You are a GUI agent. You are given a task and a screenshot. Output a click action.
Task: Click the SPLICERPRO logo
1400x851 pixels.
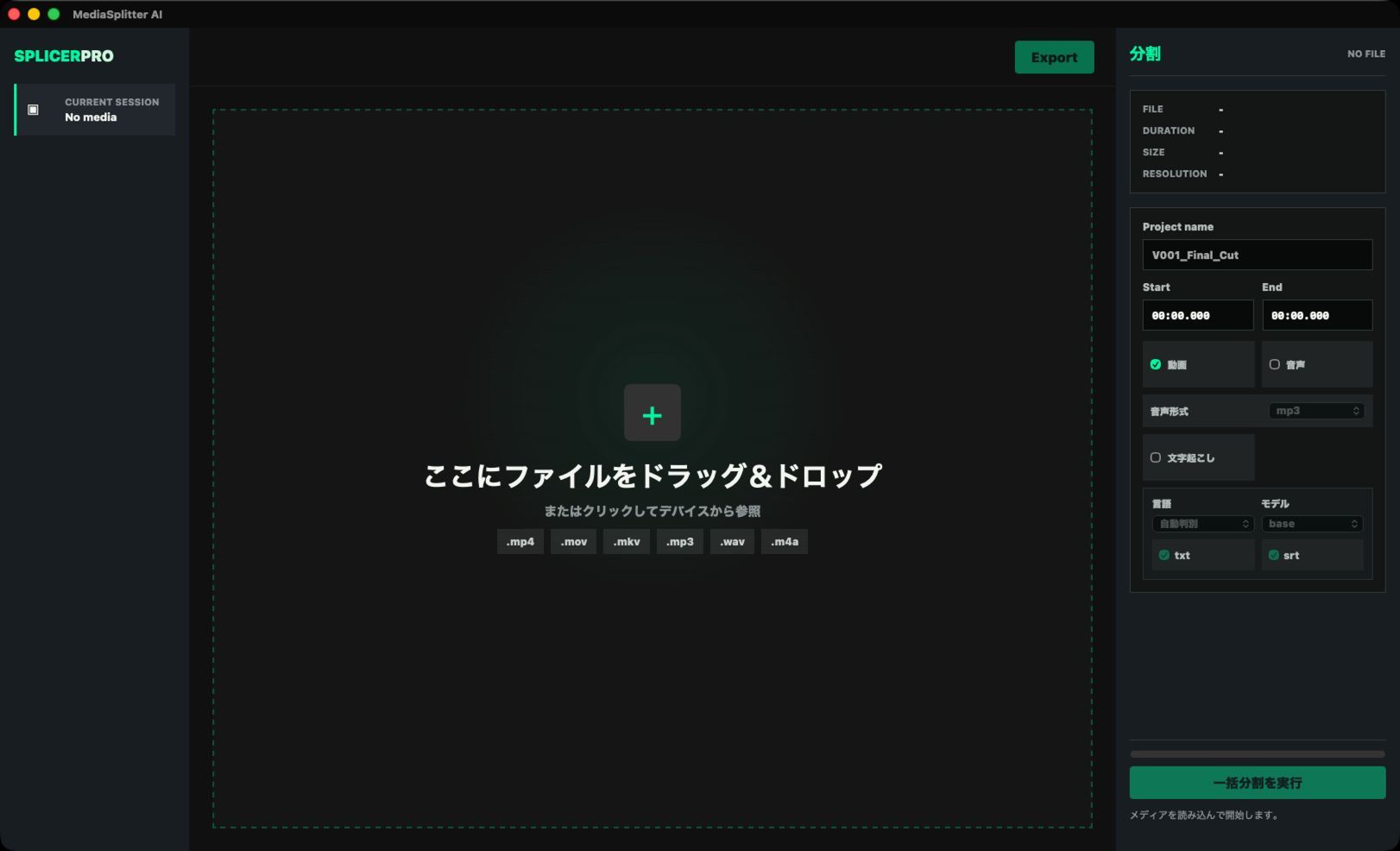coord(64,56)
